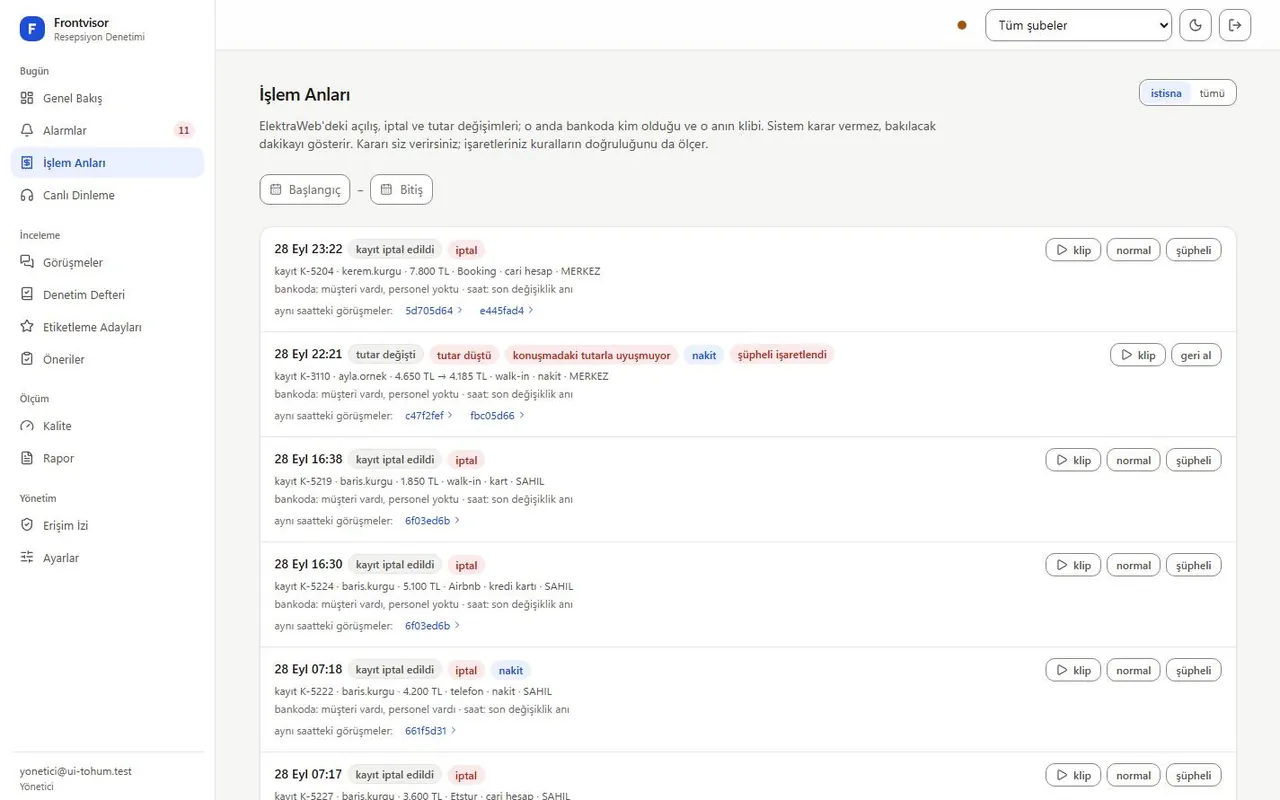Mark the 28 Eyl 23:22 record as şüpheli
Viewport: 1280px width, 800px height.
coord(1193,250)
